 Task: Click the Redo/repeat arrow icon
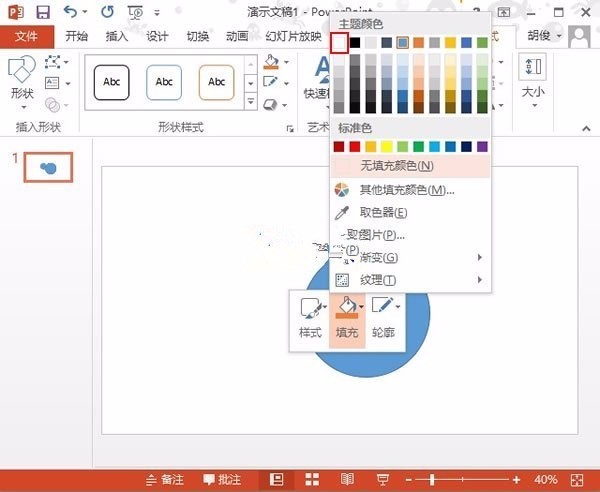(108, 12)
